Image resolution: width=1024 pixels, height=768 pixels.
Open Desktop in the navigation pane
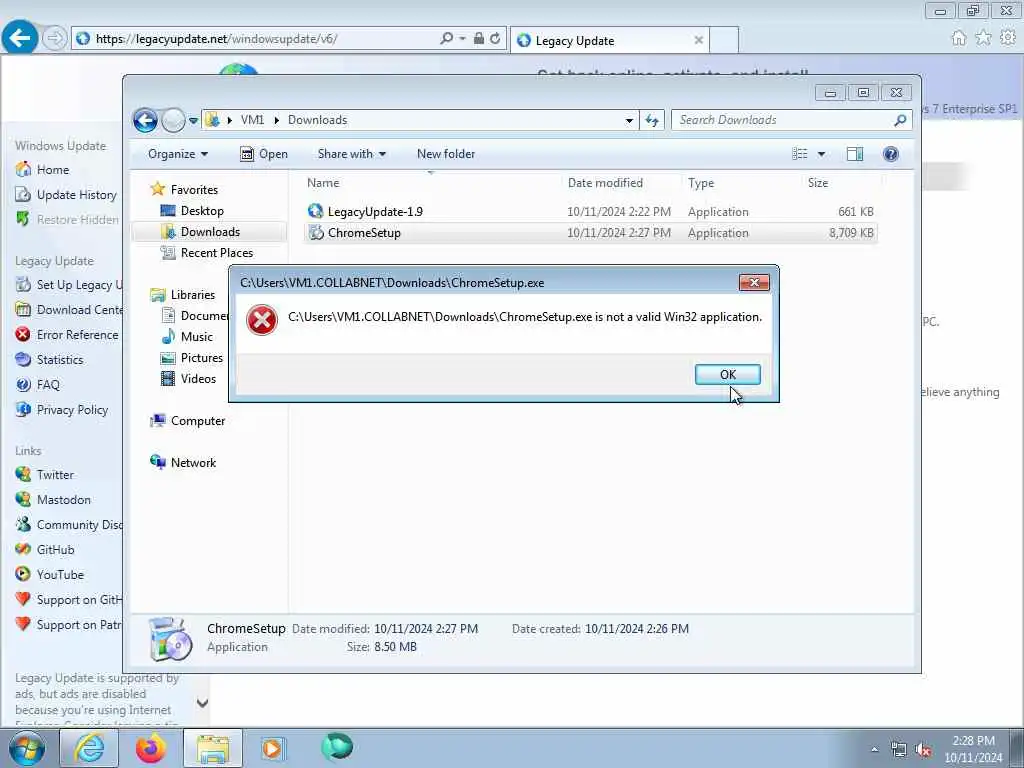[202, 211]
